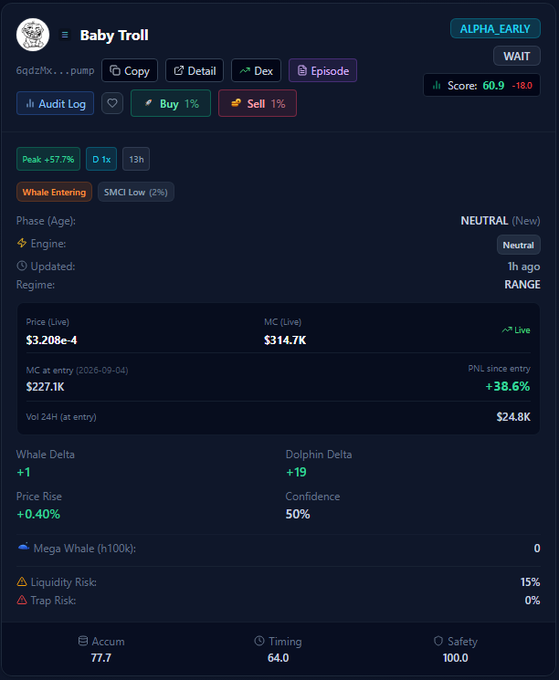Click the ALPHA_EARLY badge
Image resolution: width=559 pixels, height=680 pixels.
click(x=495, y=29)
